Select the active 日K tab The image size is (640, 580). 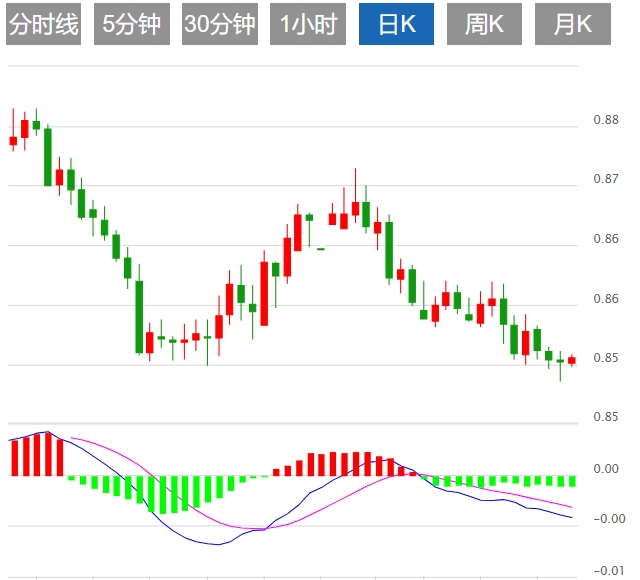397,25
